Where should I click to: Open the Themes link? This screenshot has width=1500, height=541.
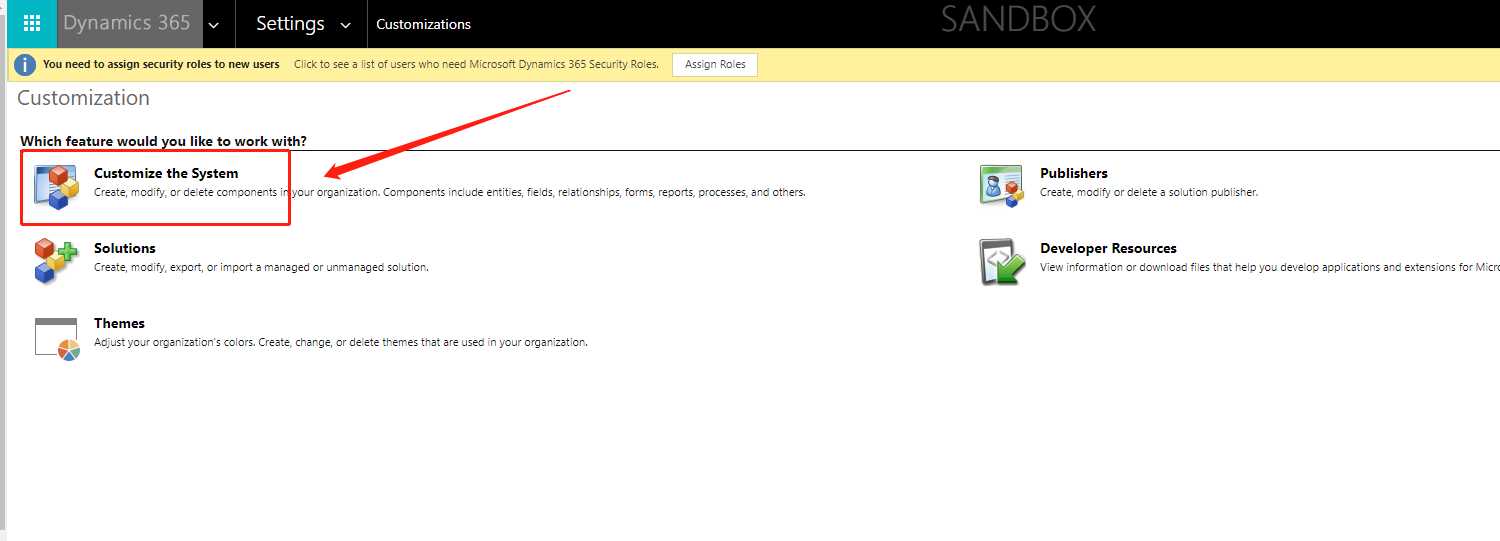(119, 323)
